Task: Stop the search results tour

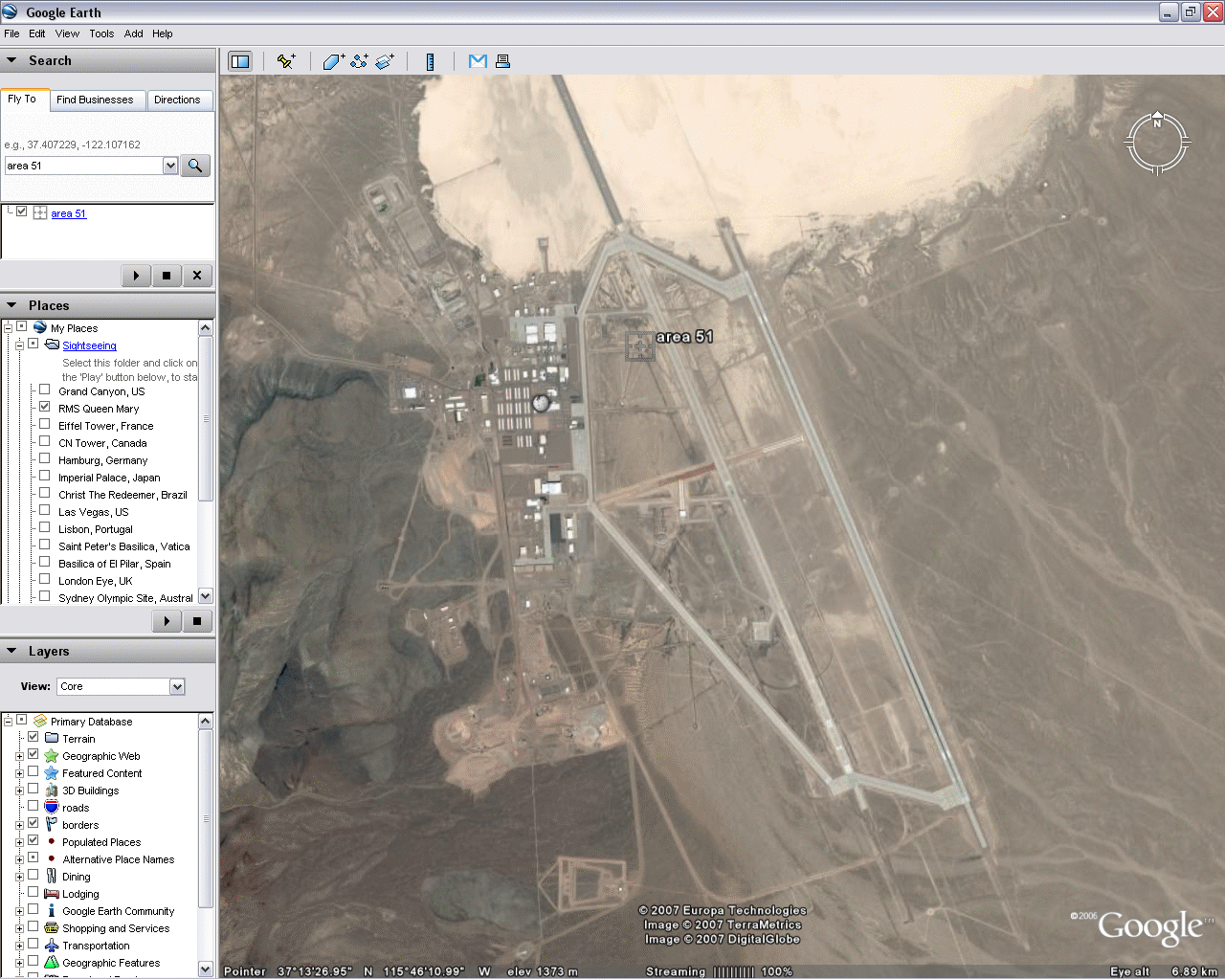Action: [x=167, y=276]
